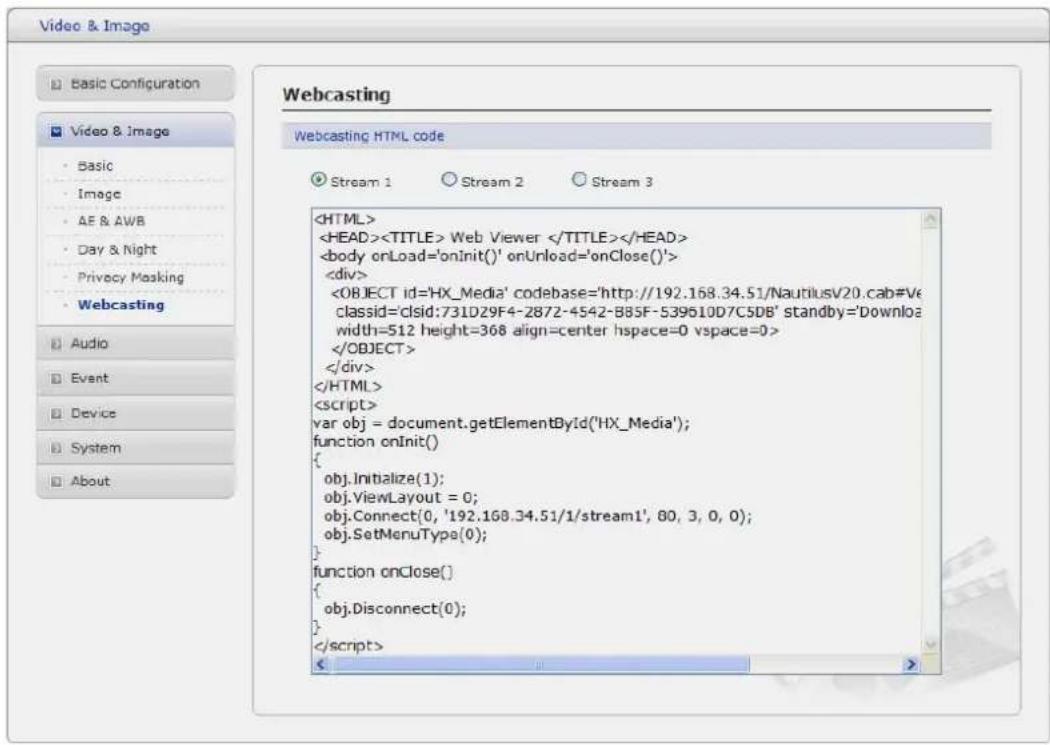The height and width of the screenshot is (745, 1050).
Task: Open the Webcasting submenu item
Action: tap(121, 305)
